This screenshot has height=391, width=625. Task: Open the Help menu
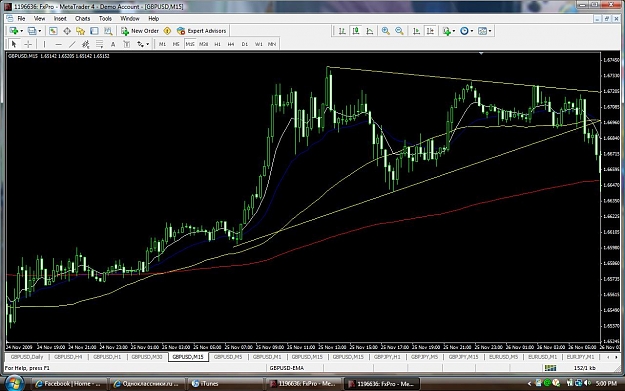coord(153,18)
